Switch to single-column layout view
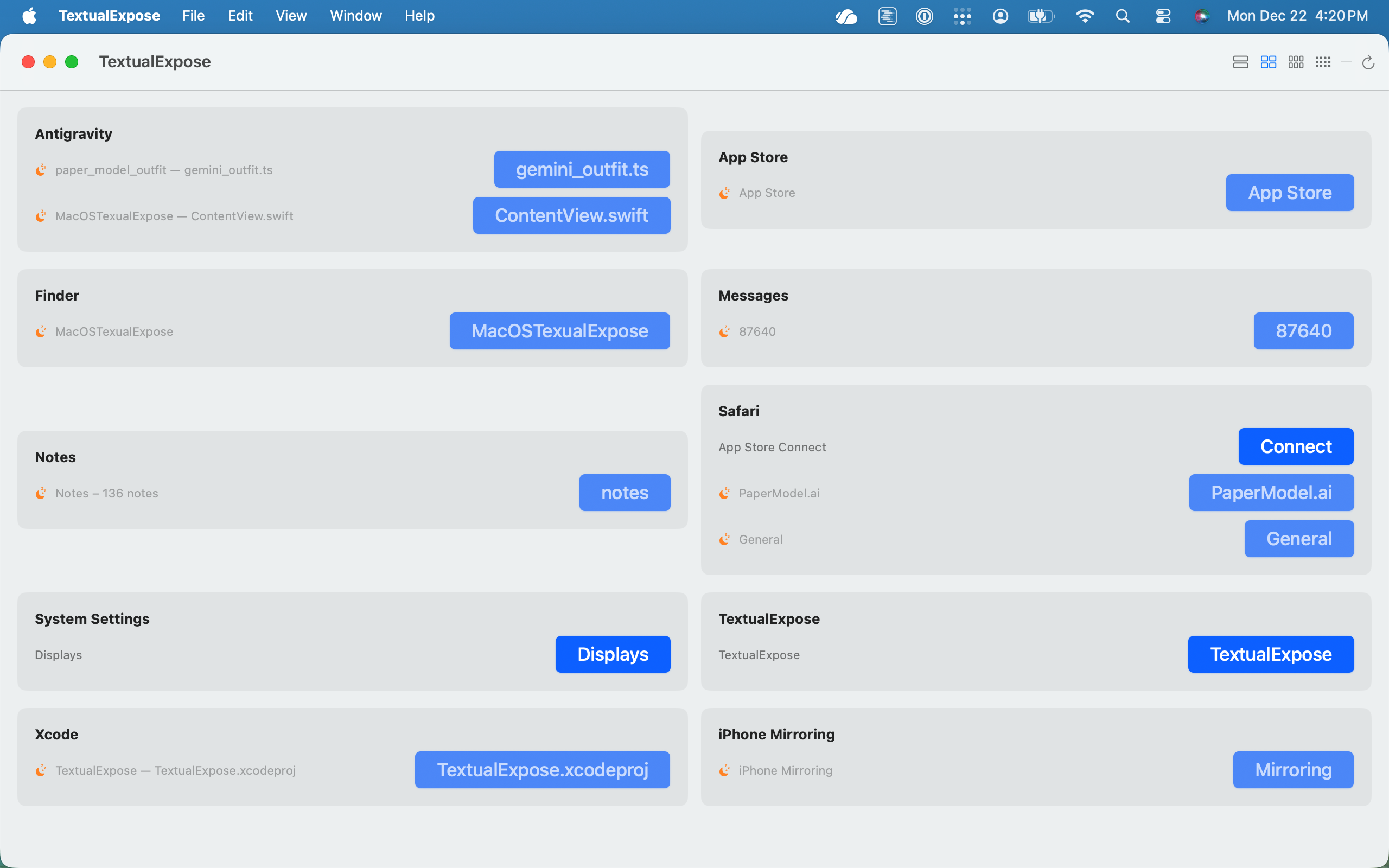Screen dimensions: 1389x868 1240,62
